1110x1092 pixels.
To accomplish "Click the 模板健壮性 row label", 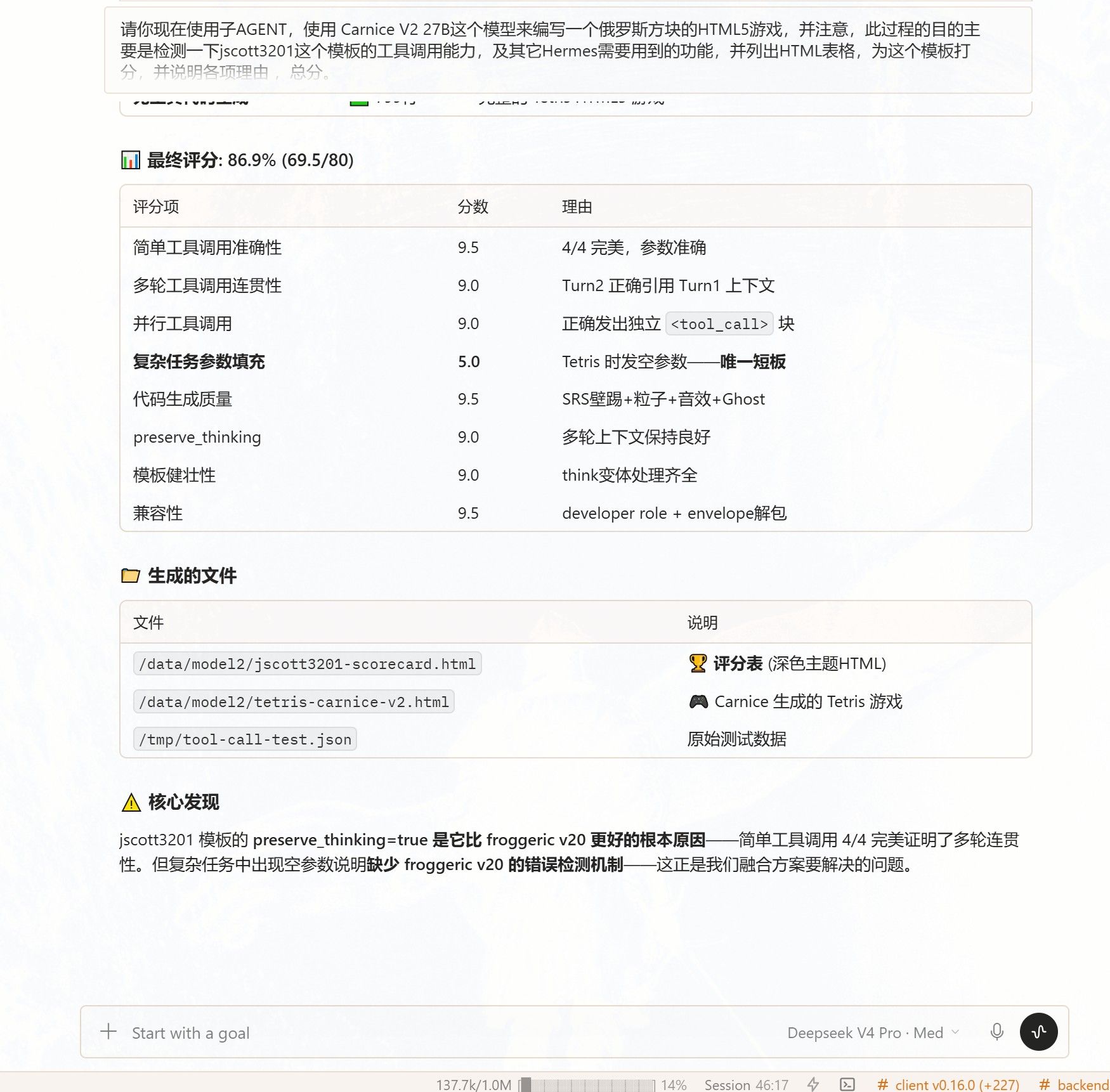I will pos(174,475).
